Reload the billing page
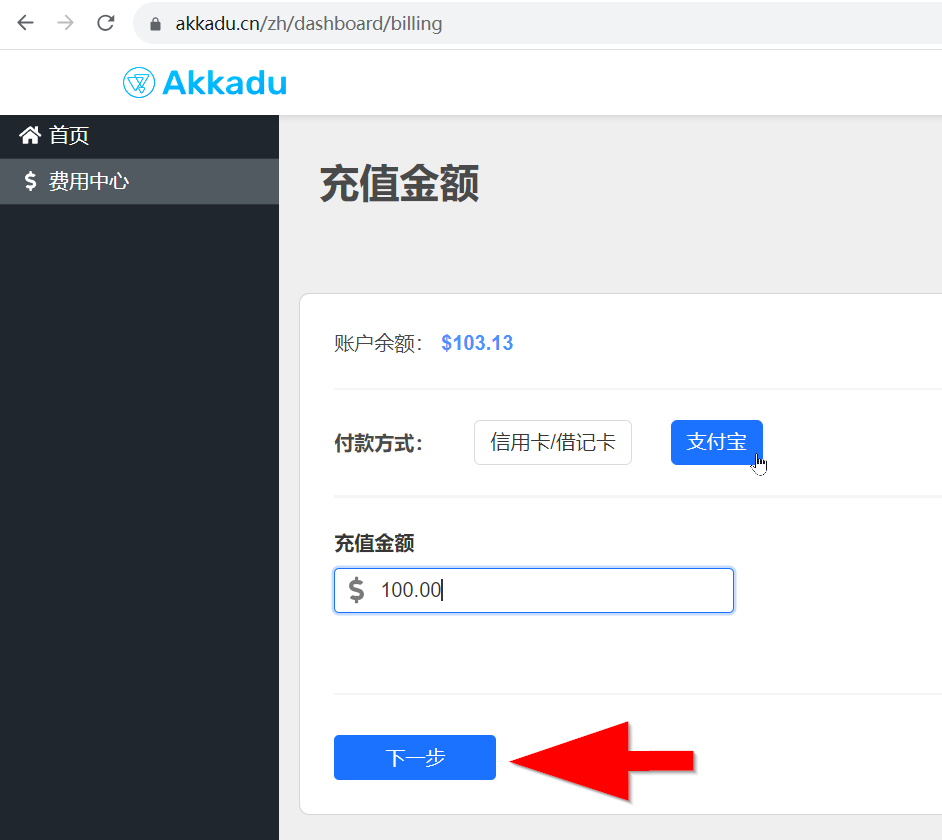The height and width of the screenshot is (840, 942). [106, 23]
